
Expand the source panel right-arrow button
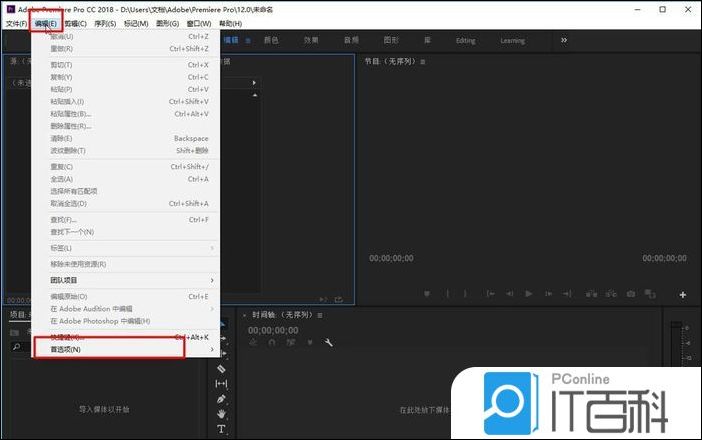click(x=254, y=83)
